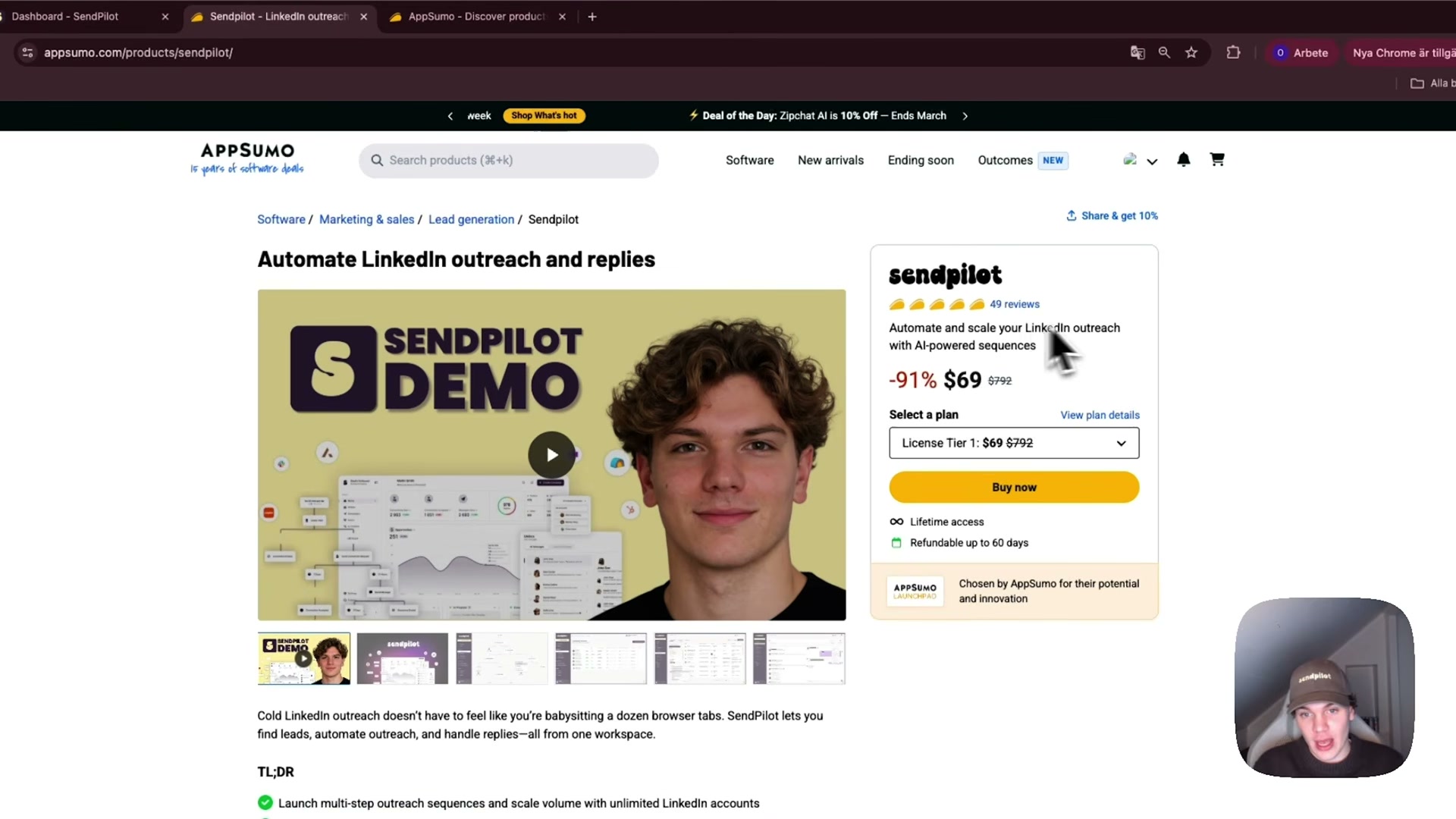
Task: Select the fourth gallery thumbnail
Action: point(601,658)
